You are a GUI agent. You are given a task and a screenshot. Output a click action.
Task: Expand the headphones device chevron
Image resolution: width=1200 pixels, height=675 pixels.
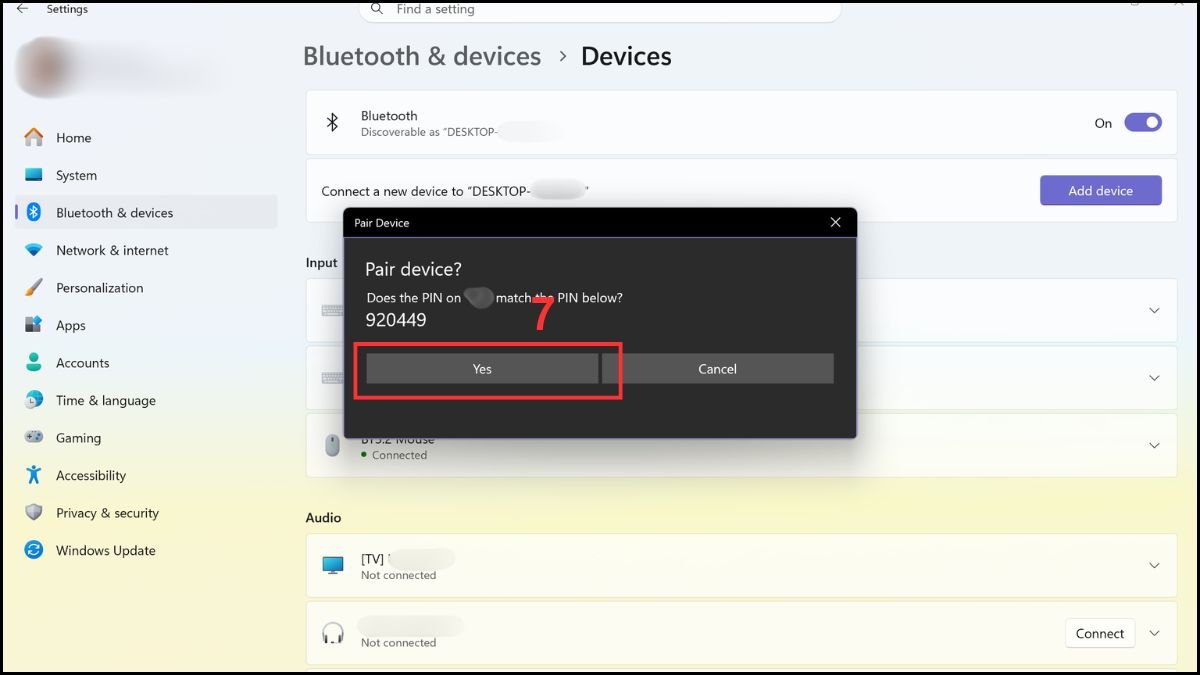tap(1154, 633)
